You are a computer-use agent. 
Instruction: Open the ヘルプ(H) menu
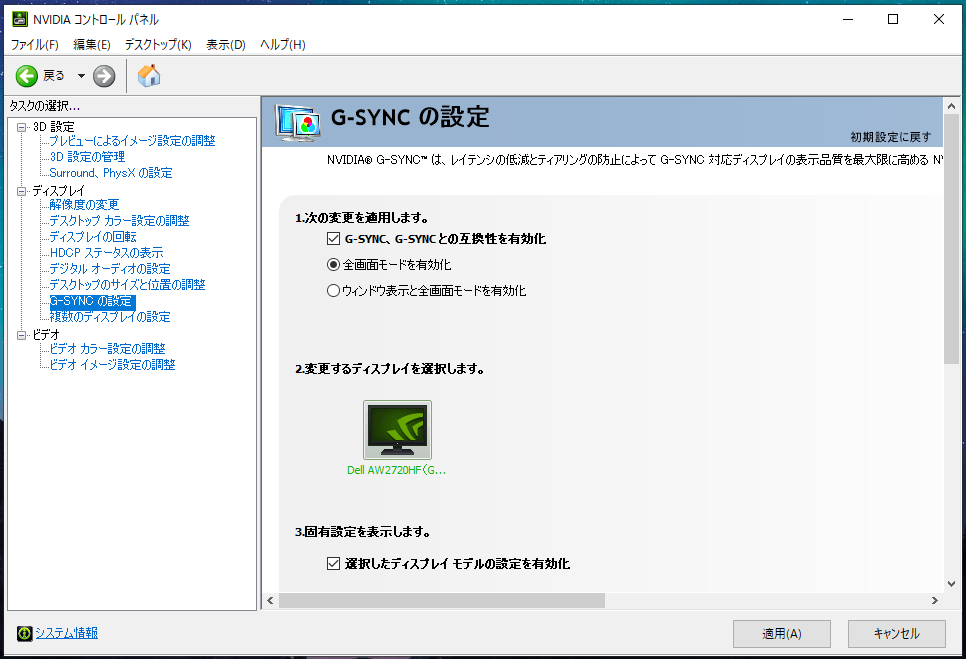[x=283, y=44]
